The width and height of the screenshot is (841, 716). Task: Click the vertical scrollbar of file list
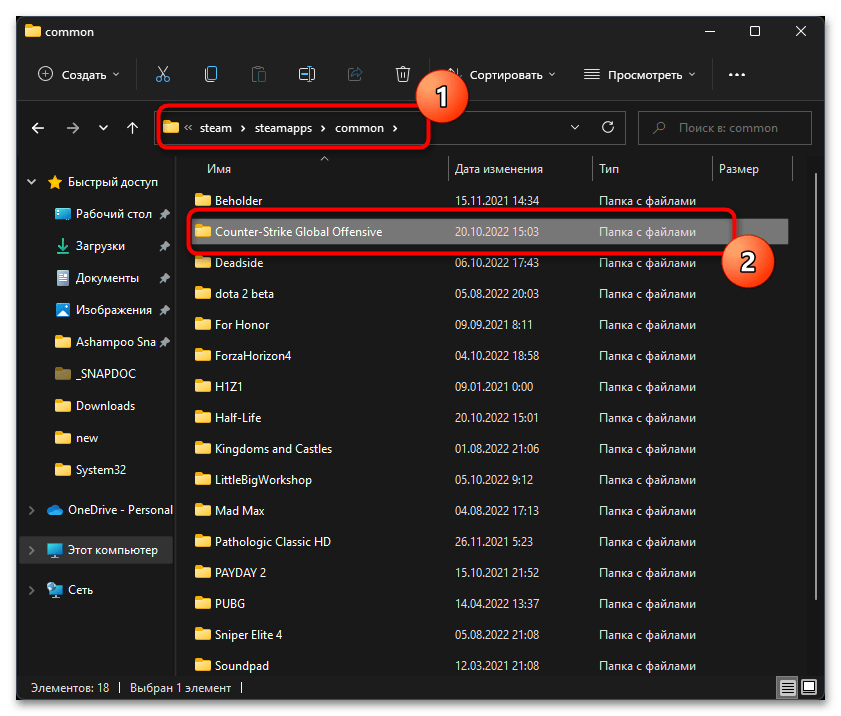coord(816,386)
